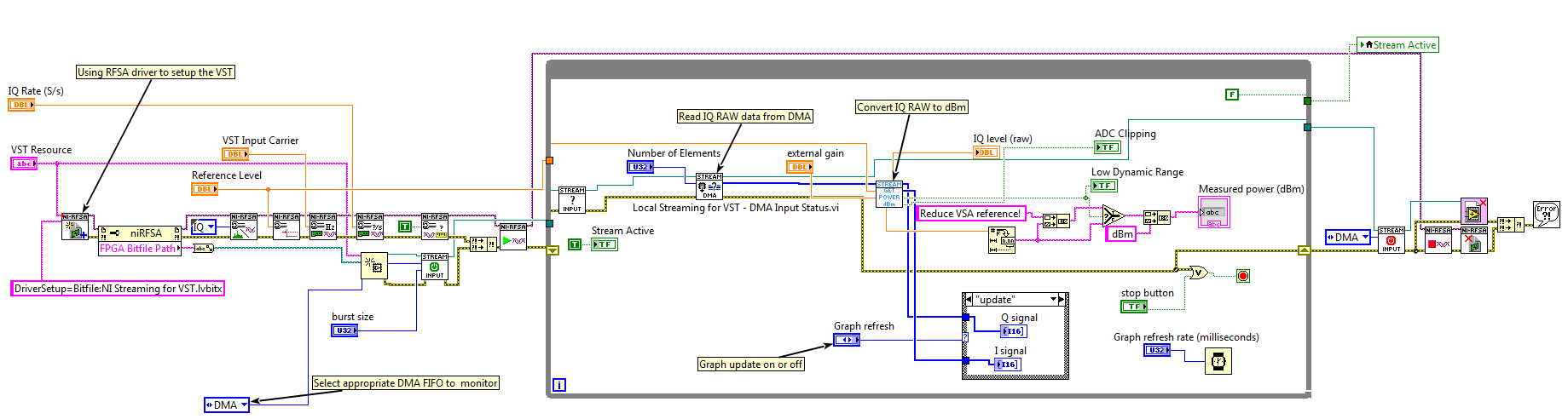Select the Measured power (dBm) string indicator
Screen dimensions: 1568x419
click(x=1213, y=212)
